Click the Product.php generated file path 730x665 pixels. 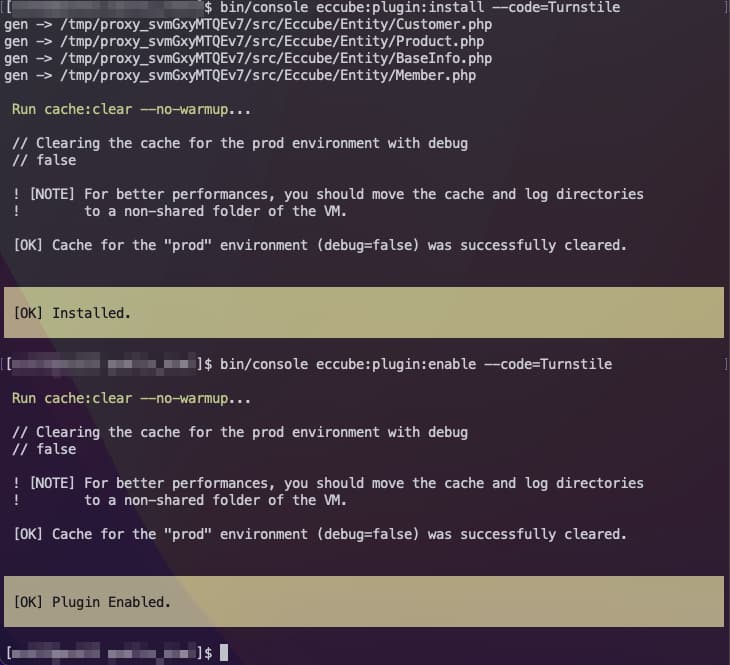tap(272, 41)
